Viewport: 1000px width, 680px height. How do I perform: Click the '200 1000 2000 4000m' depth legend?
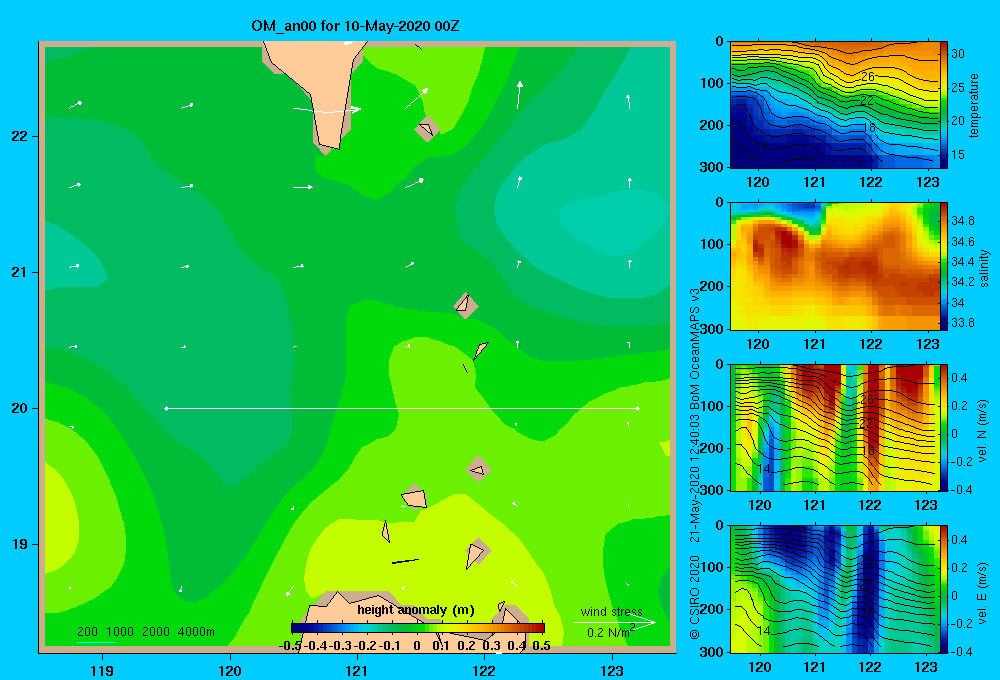(x=145, y=632)
